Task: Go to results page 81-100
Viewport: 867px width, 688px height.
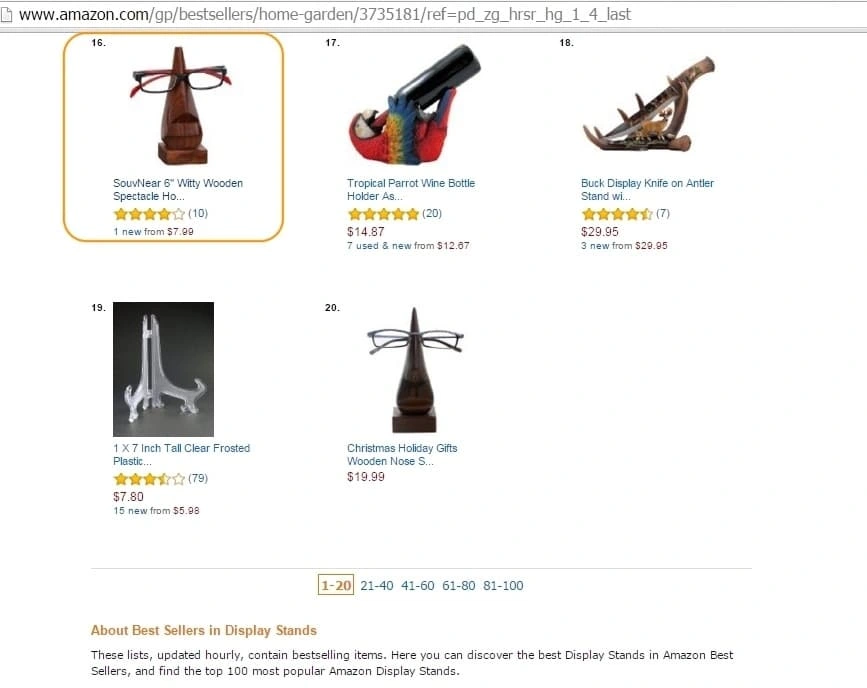Action: point(503,586)
